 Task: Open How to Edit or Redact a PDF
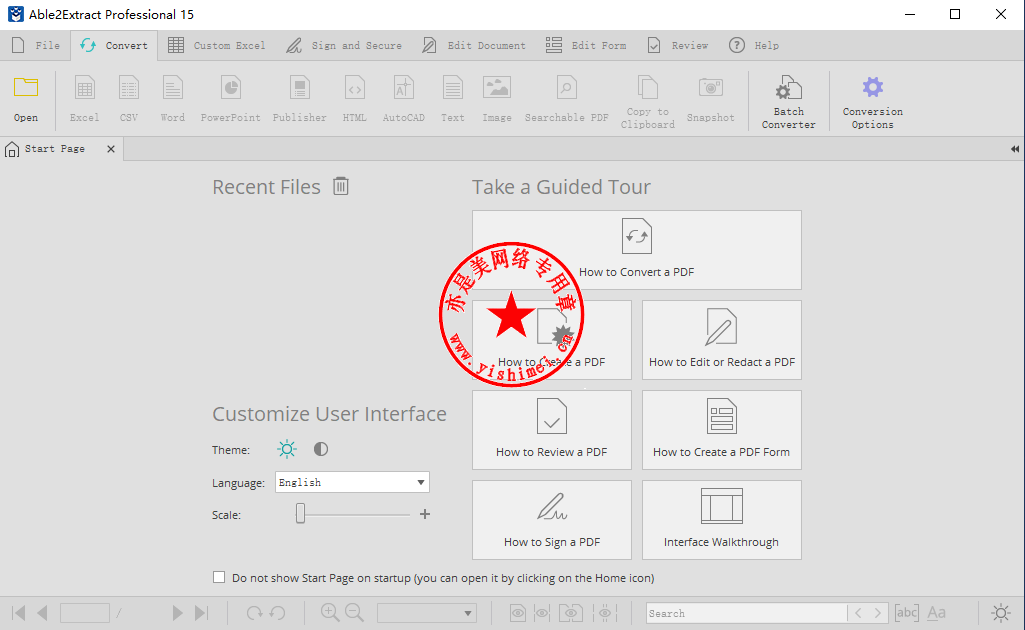click(722, 340)
